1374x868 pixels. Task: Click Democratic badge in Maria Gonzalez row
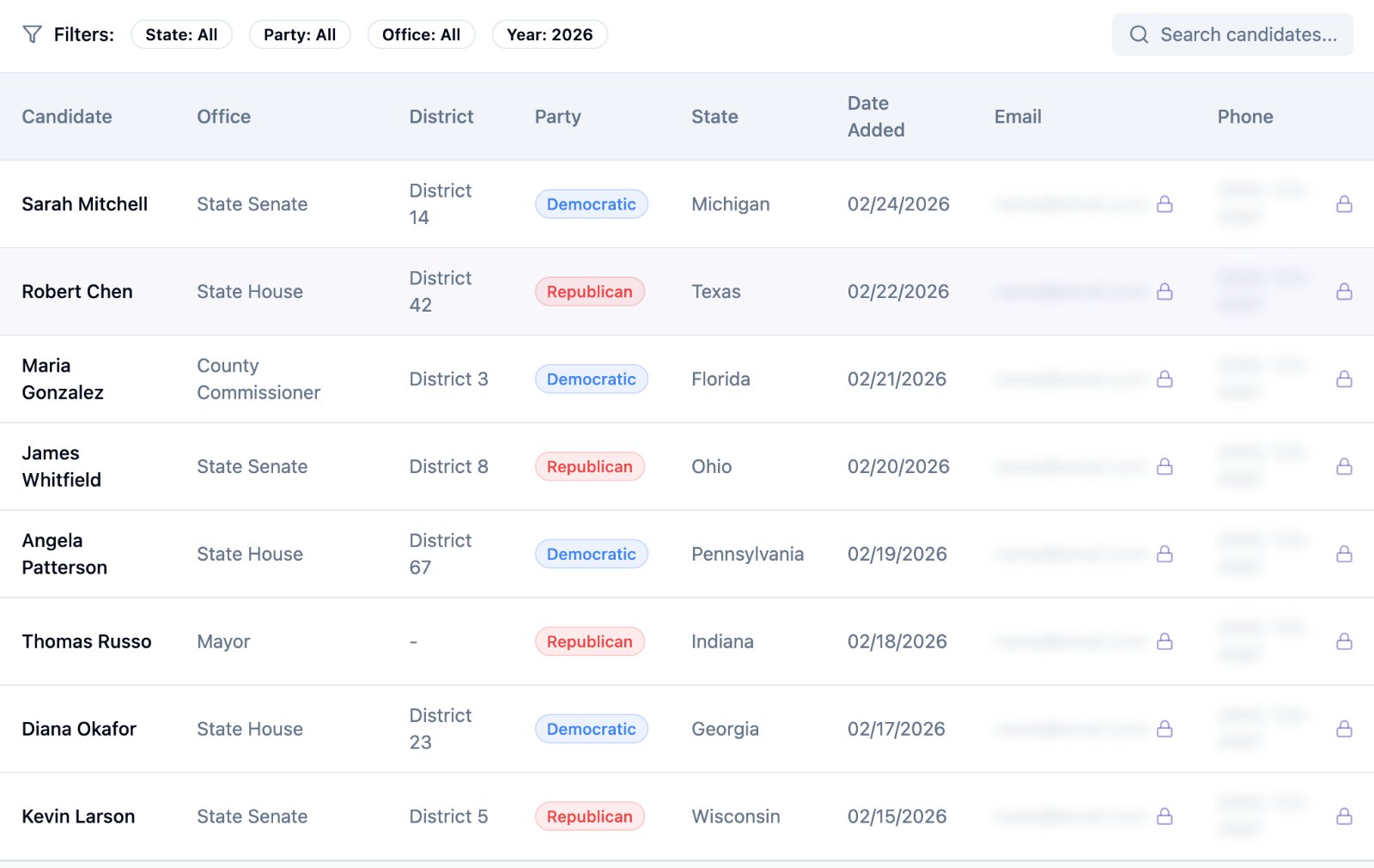click(592, 379)
